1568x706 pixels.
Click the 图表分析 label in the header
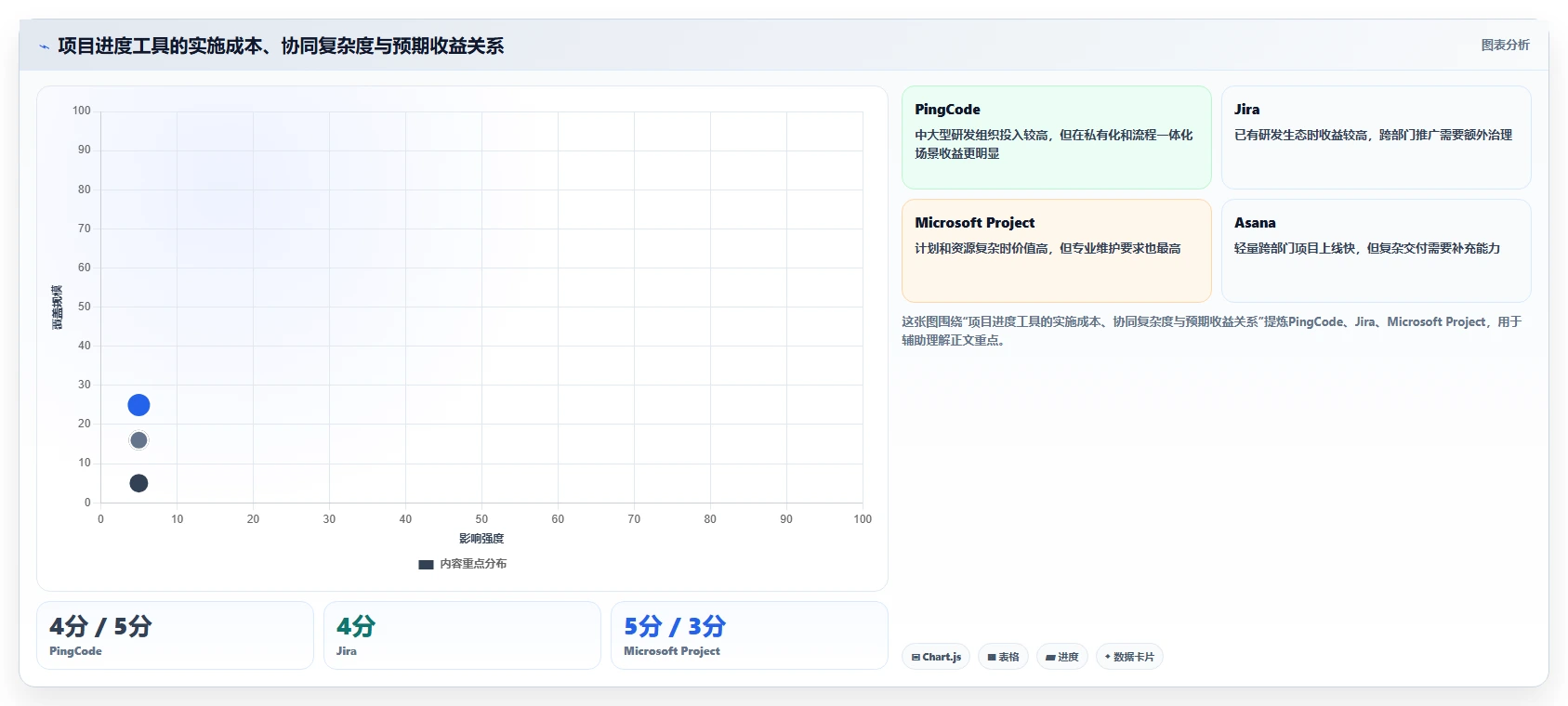(1505, 45)
